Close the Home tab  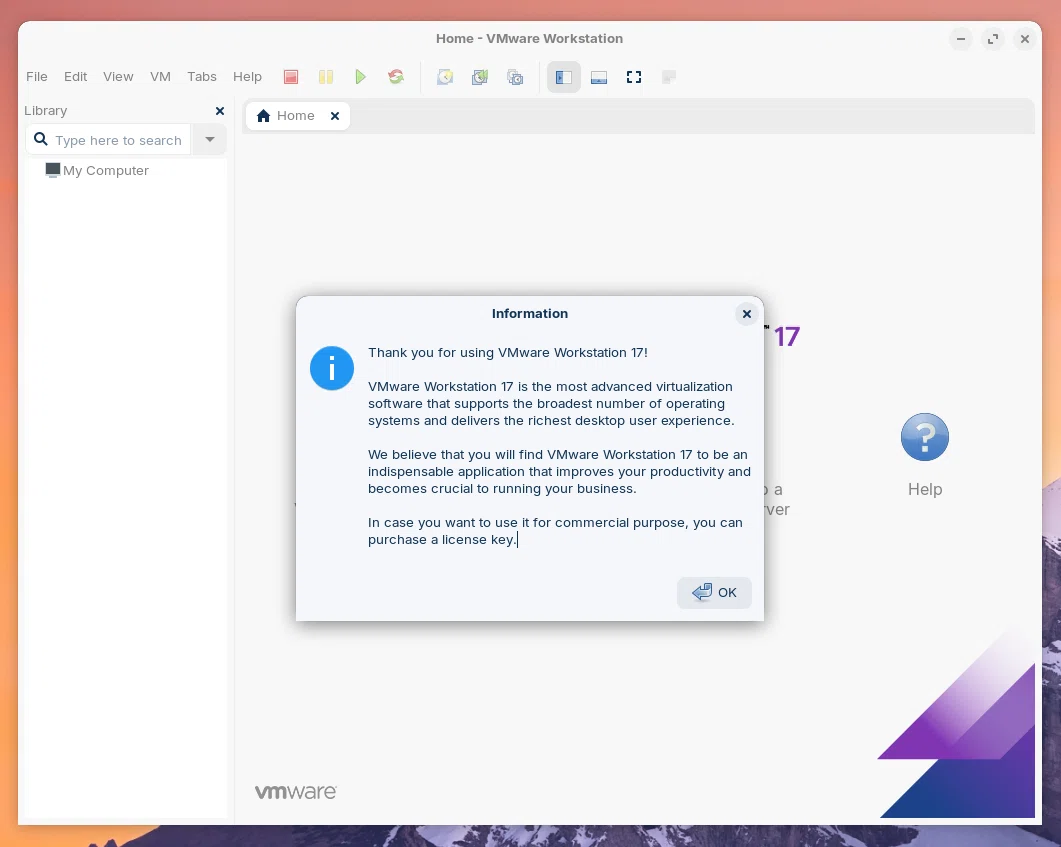click(x=335, y=116)
